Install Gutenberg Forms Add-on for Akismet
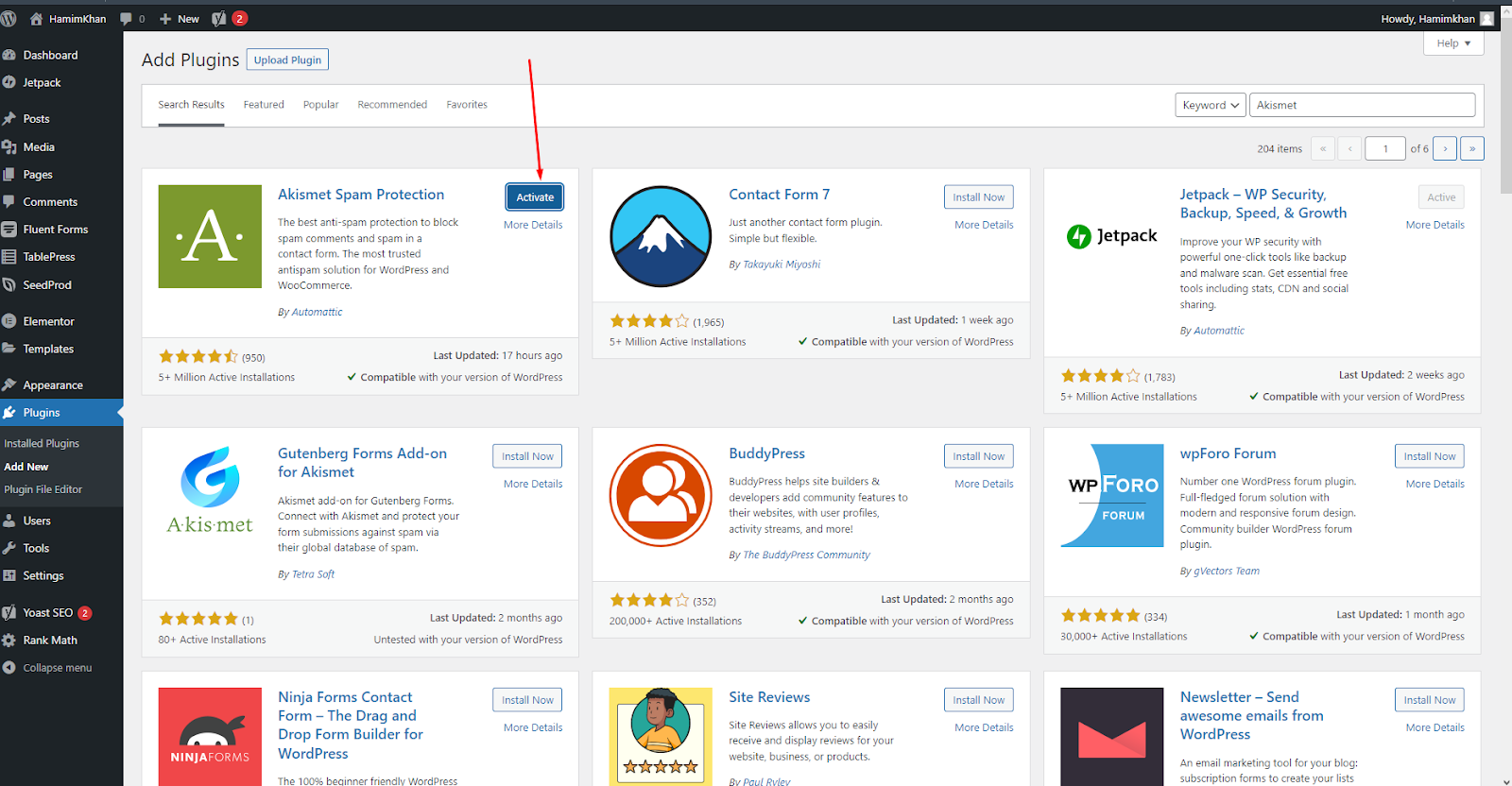1512x786 pixels. pyautogui.click(x=527, y=456)
